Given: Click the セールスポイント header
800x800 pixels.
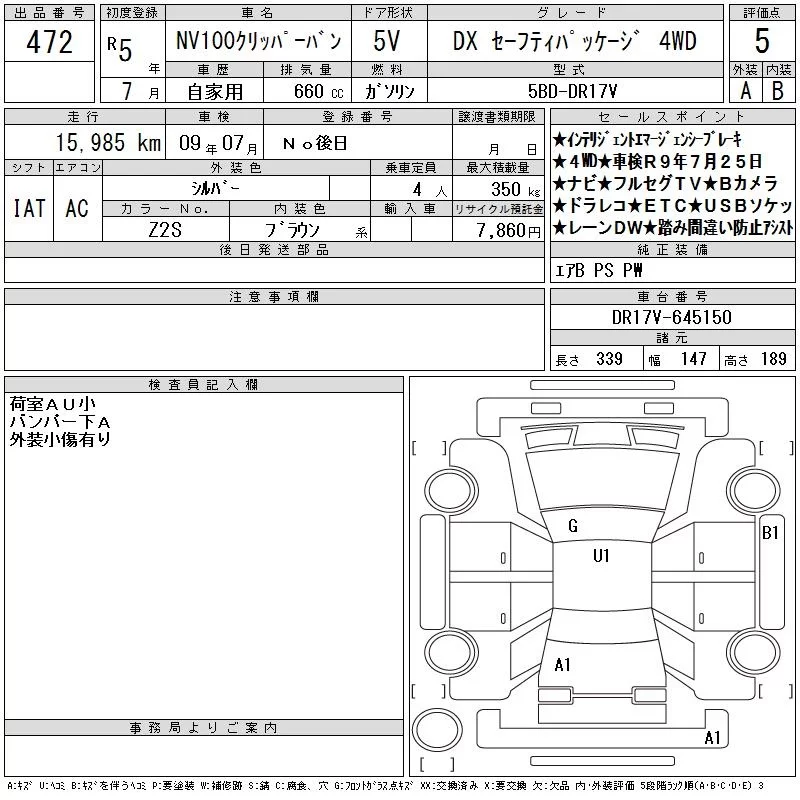Looking at the screenshot, I should click(672, 117).
